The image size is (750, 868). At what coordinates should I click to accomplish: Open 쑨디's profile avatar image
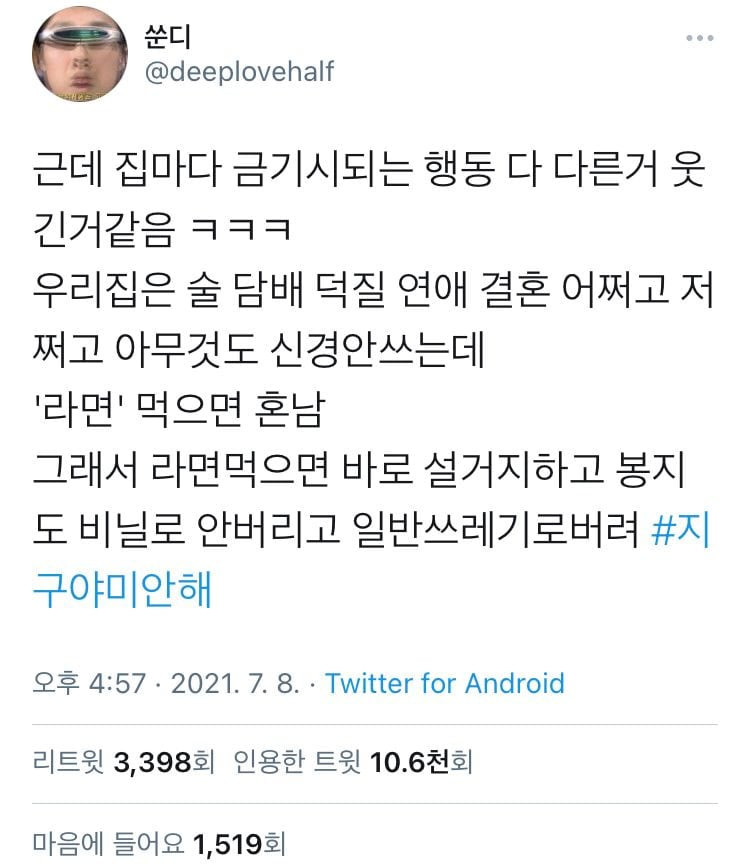pos(80,54)
